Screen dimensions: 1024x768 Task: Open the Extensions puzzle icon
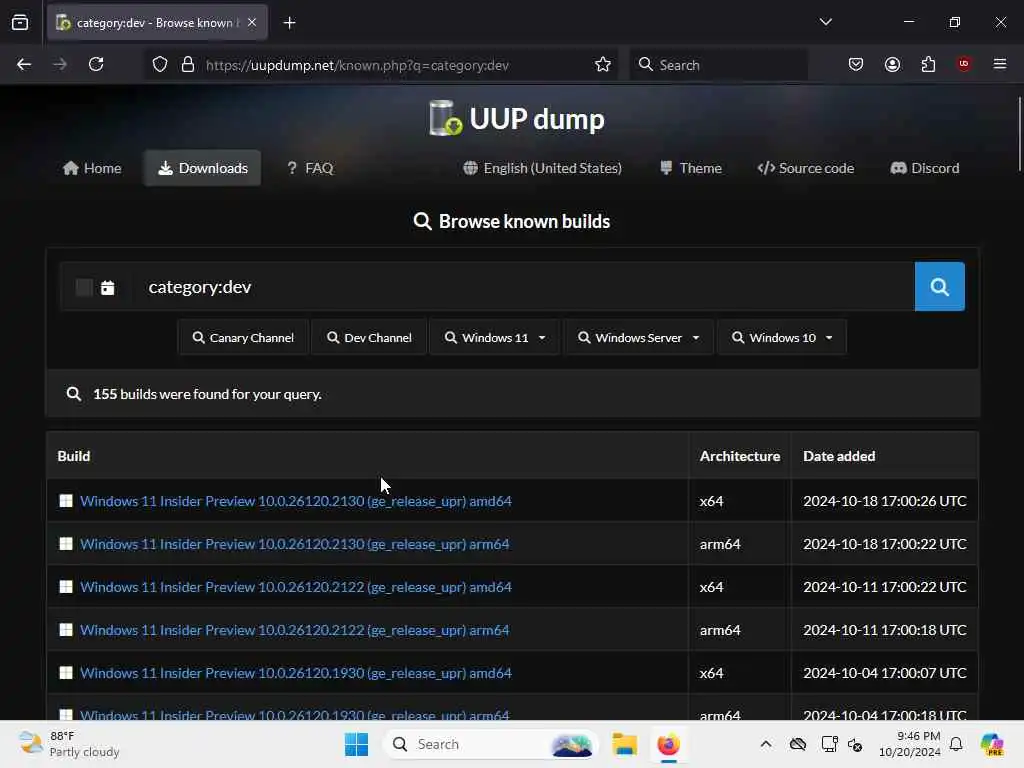click(928, 64)
